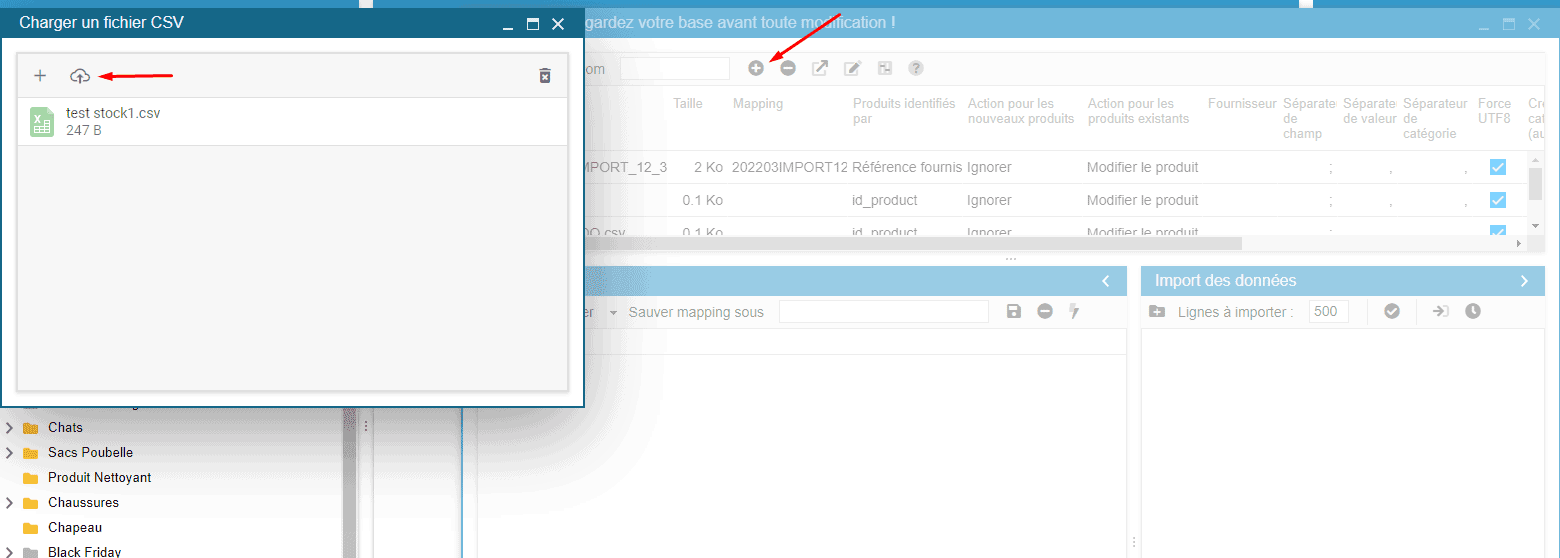Click the clock icon in Import des données
This screenshot has height=558, width=1560.
click(x=1473, y=311)
